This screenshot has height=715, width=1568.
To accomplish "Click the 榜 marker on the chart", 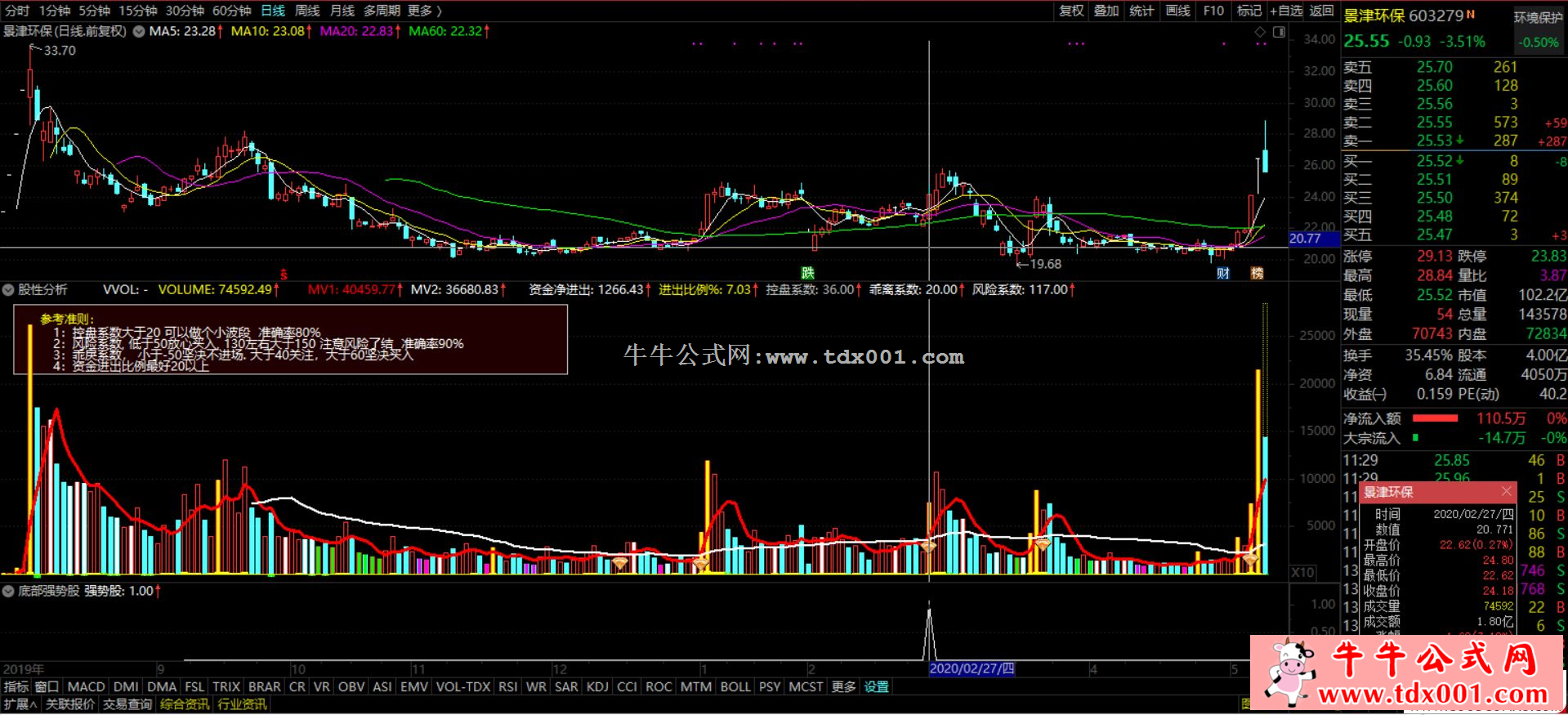I will [1257, 273].
